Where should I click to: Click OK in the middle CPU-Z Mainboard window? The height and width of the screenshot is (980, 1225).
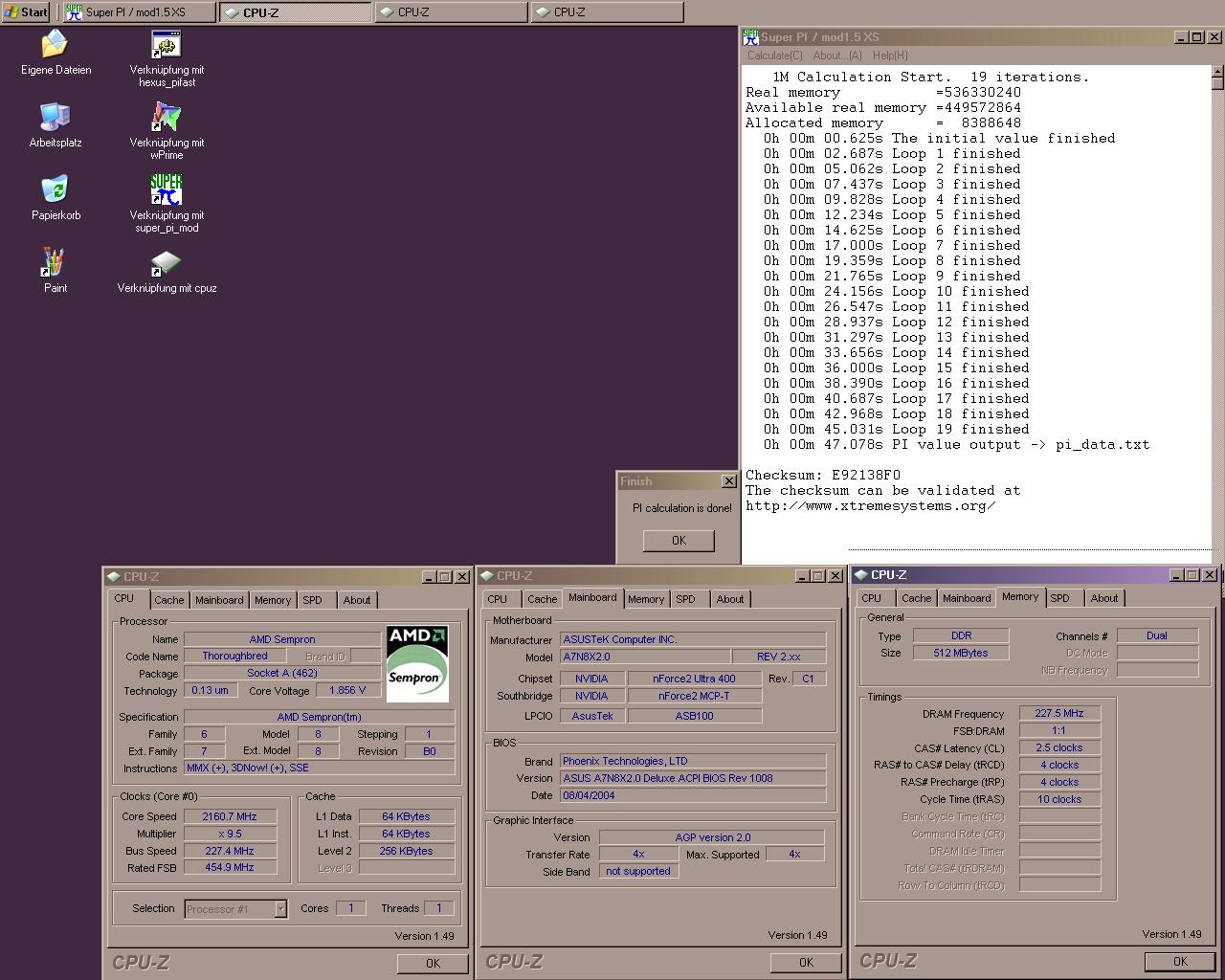click(x=806, y=963)
